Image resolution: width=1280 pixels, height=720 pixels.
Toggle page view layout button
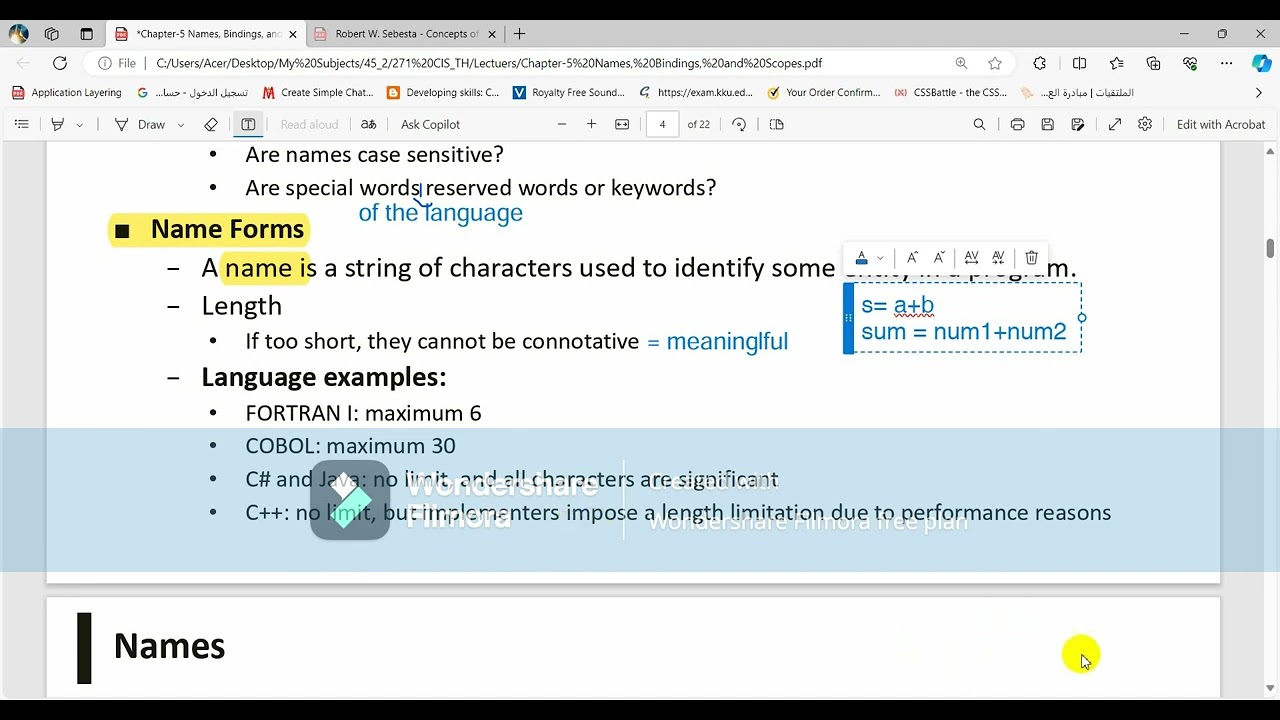tap(777, 125)
